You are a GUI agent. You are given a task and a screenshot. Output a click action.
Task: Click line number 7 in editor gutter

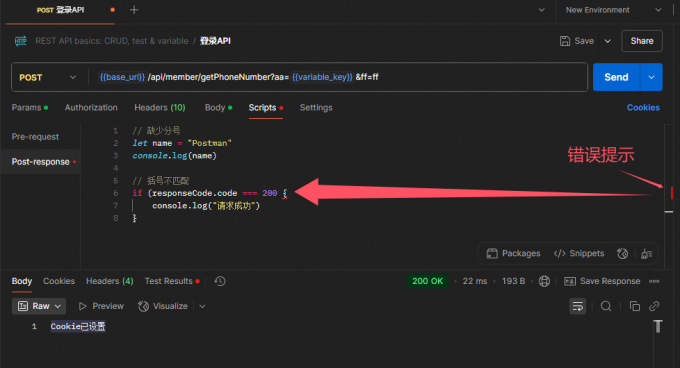coord(115,205)
